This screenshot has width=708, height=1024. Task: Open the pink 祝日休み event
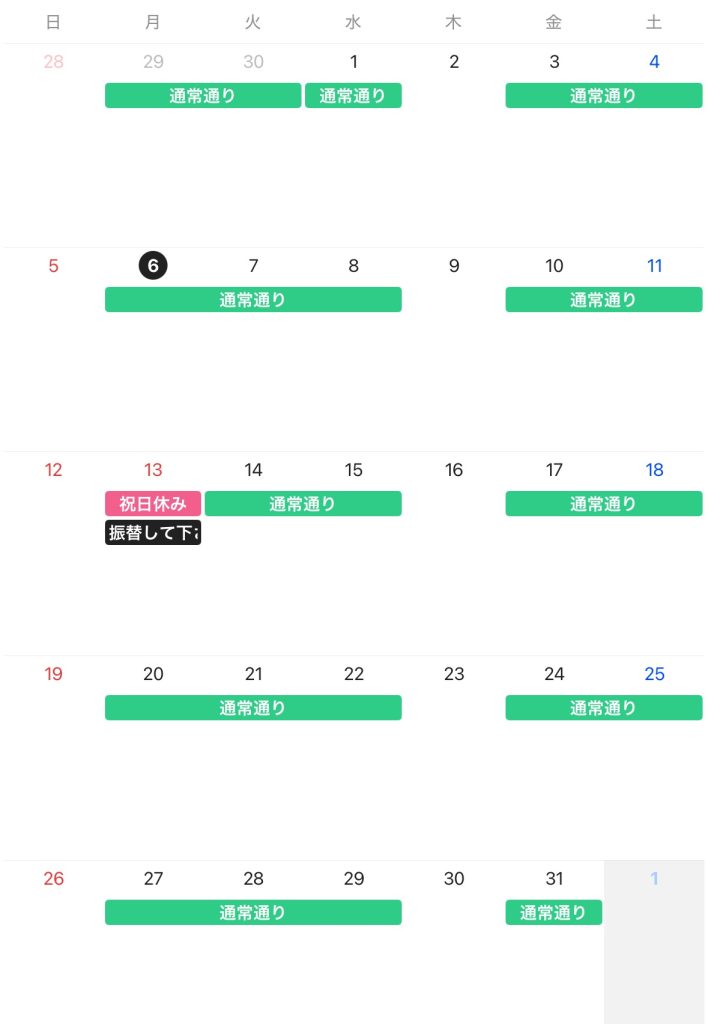[x=153, y=504]
